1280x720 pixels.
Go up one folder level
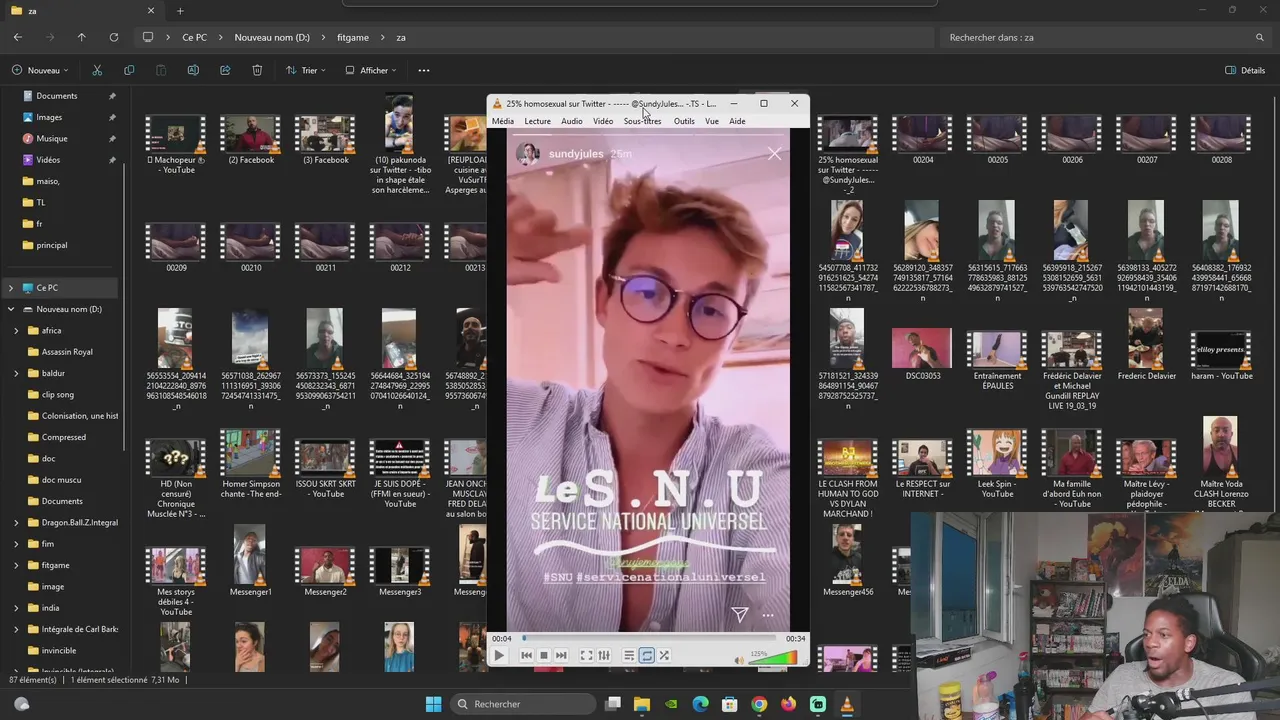click(x=82, y=37)
